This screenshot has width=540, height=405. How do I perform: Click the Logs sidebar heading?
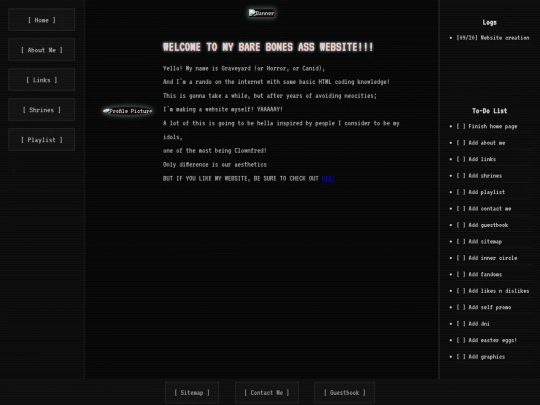click(489, 22)
